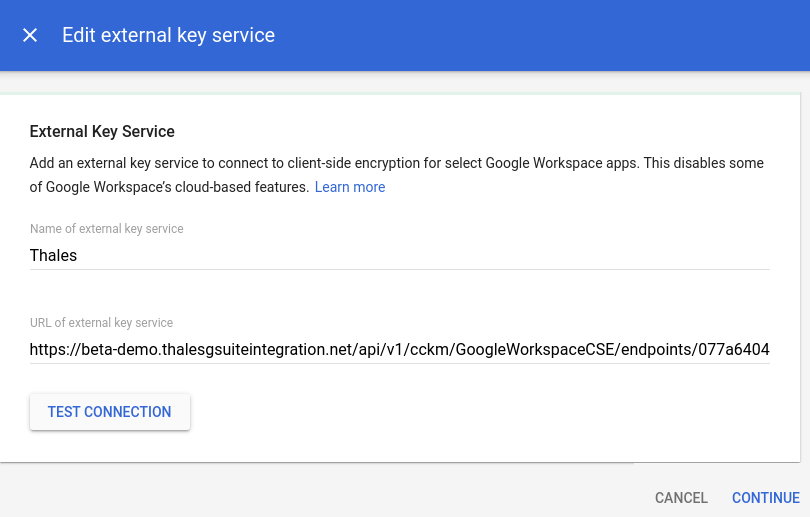
Task: Open the Learn more link
Action: (x=350, y=187)
